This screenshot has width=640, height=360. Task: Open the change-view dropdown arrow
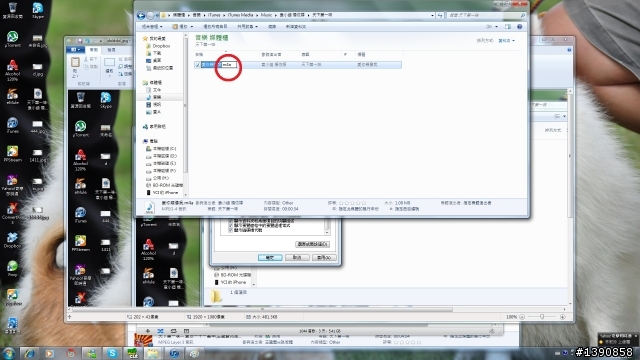pos(496,27)
